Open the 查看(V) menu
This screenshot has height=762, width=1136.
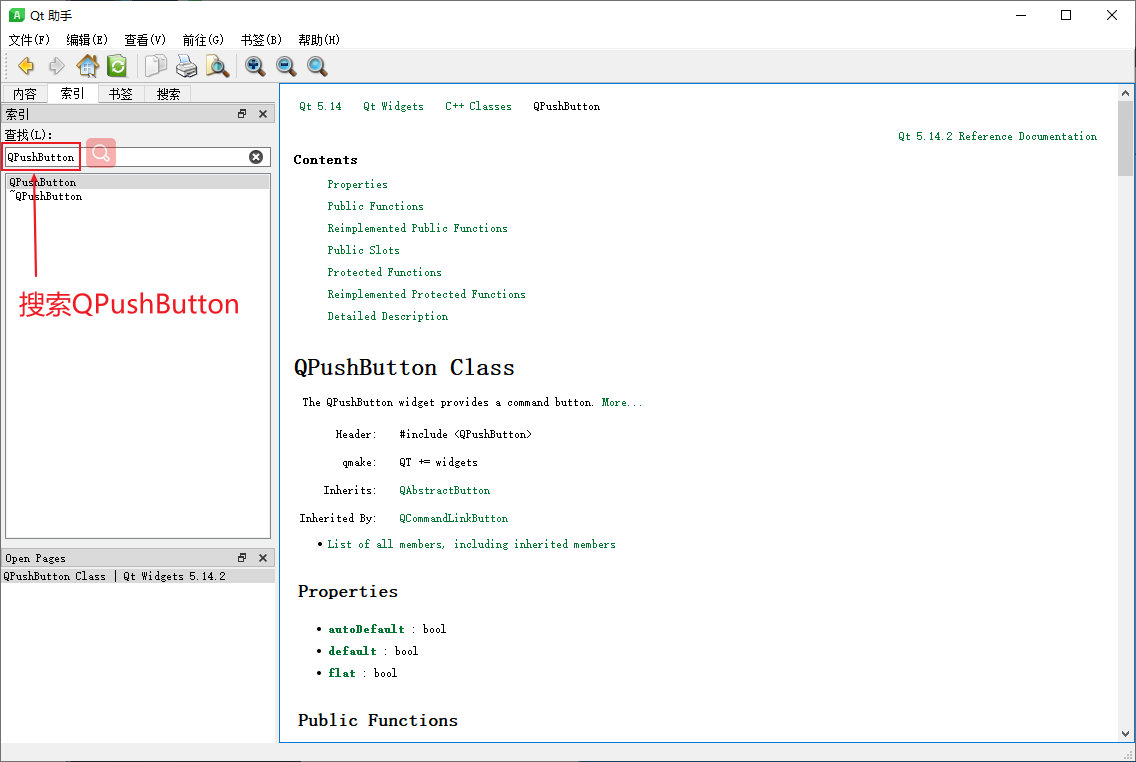tap(145, 40)
